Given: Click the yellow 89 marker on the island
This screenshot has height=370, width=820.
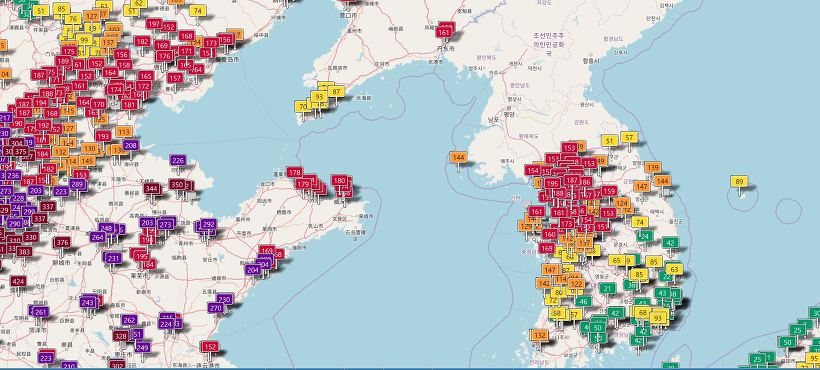Looking at the screenshot, I should pyautogui.click(x=739, y=182).
